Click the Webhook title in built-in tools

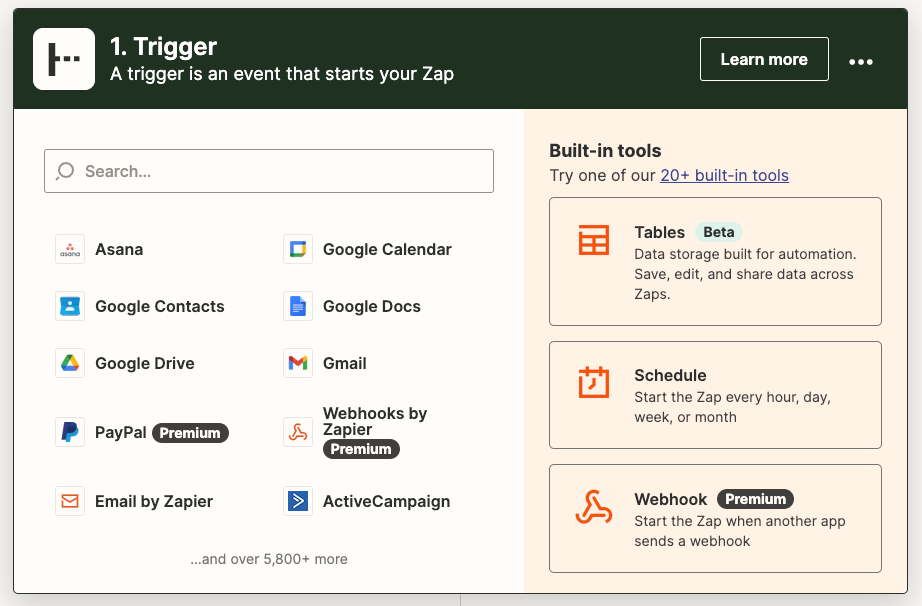tap(670, 499)
